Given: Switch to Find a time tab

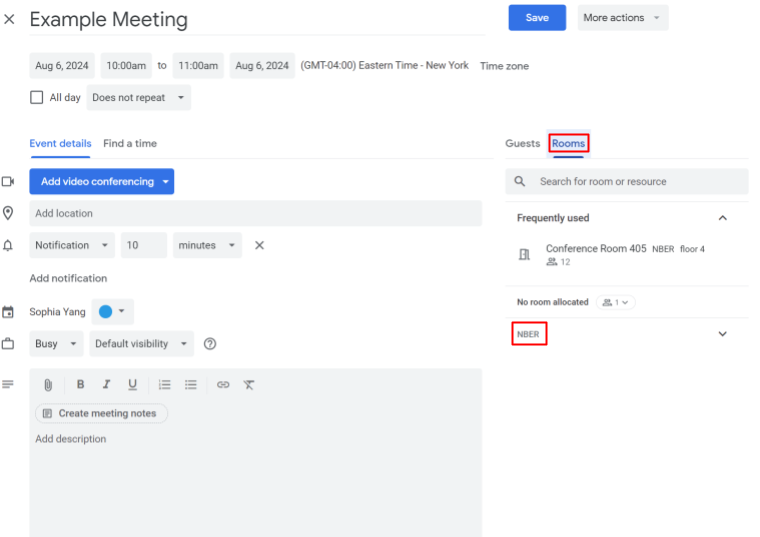Looking at the screenshot, I should click(130, 144).
